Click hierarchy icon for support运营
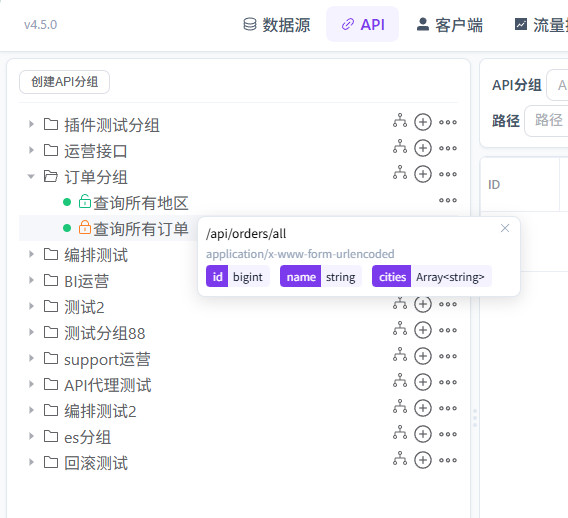568x518 pixels. (400, 355)
